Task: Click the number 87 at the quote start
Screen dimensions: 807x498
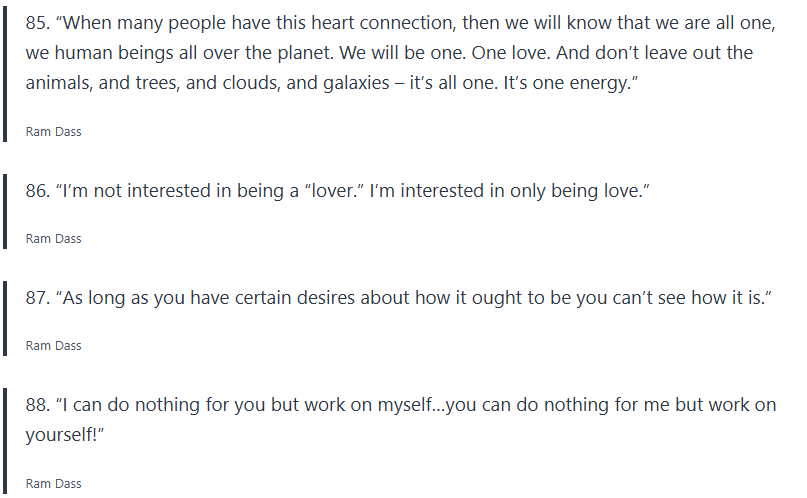Action: pos(36,298)
